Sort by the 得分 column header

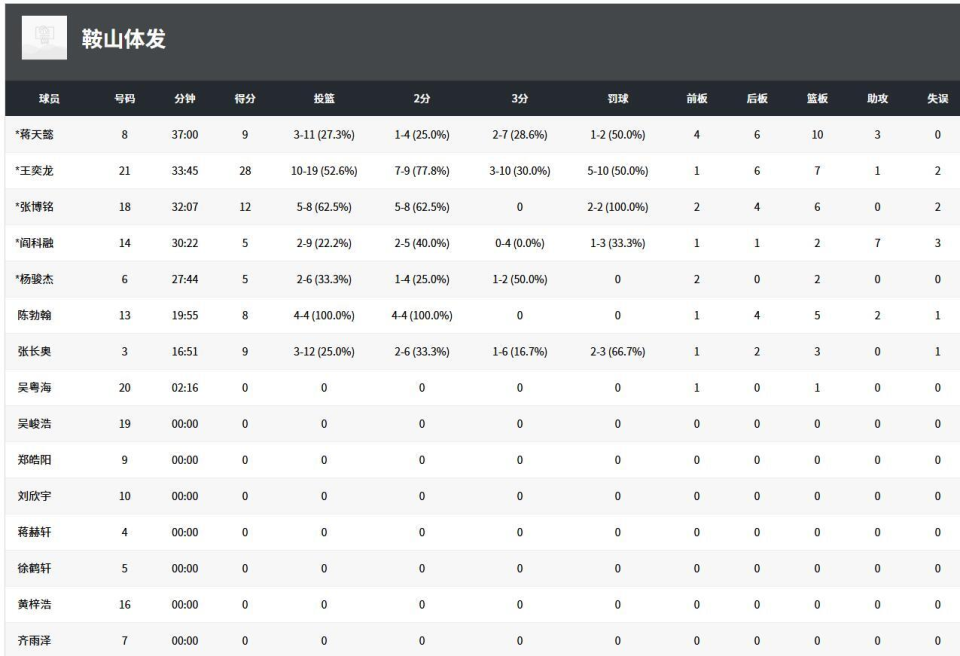point(245,99)
